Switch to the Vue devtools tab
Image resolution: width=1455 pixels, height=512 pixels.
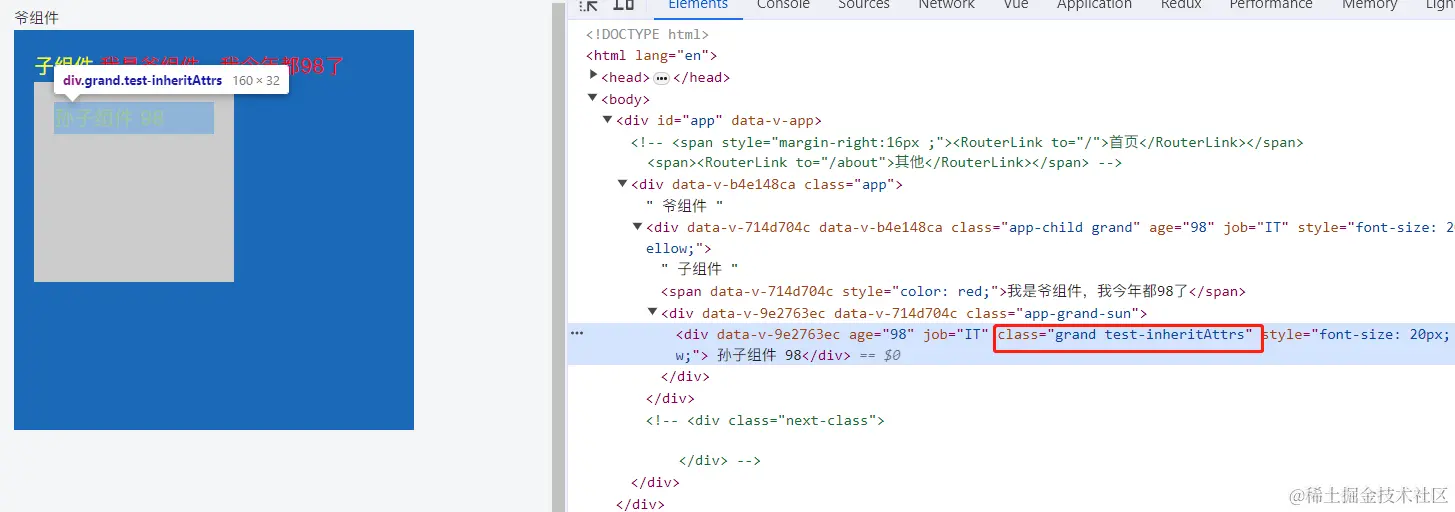[x=1016, y=6]
